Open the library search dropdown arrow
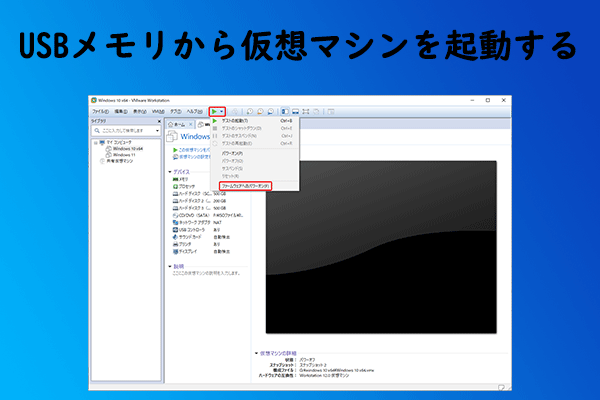 click(x=157, y=131)
